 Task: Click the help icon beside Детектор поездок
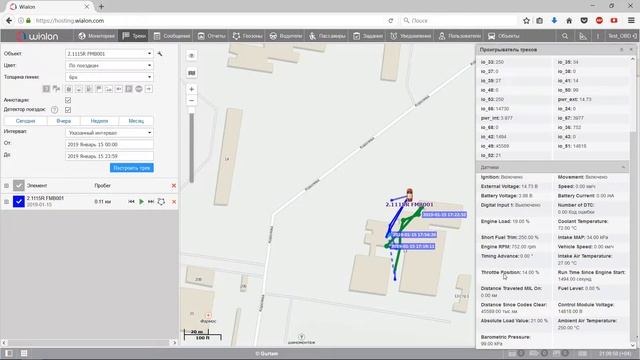pos(54,110)
